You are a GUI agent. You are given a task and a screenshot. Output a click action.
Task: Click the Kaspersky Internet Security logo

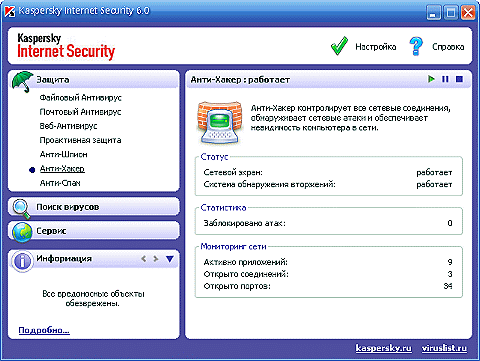pyautogui.click(x=66, y=46)
